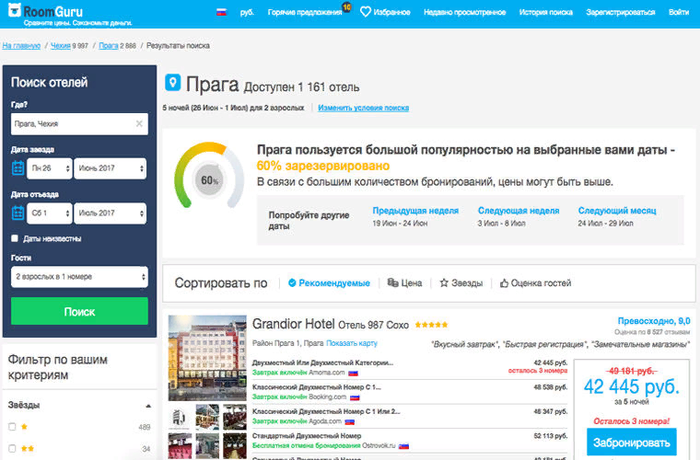Click the Russian flag language icon
Image resolution: width=700 pixels, height=460 pixels.
222,12
